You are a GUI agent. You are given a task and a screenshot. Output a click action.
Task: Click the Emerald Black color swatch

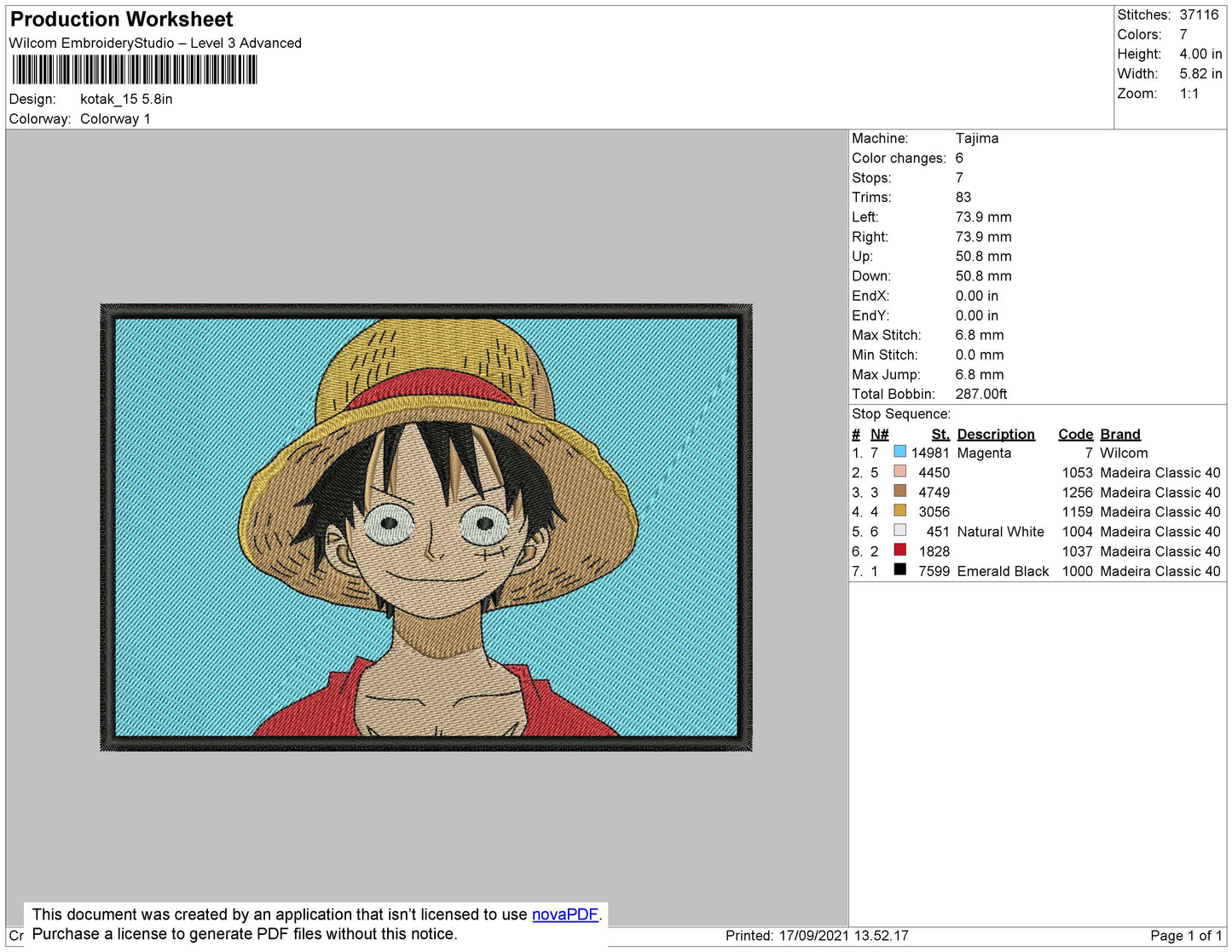click(x=899, y=569)
